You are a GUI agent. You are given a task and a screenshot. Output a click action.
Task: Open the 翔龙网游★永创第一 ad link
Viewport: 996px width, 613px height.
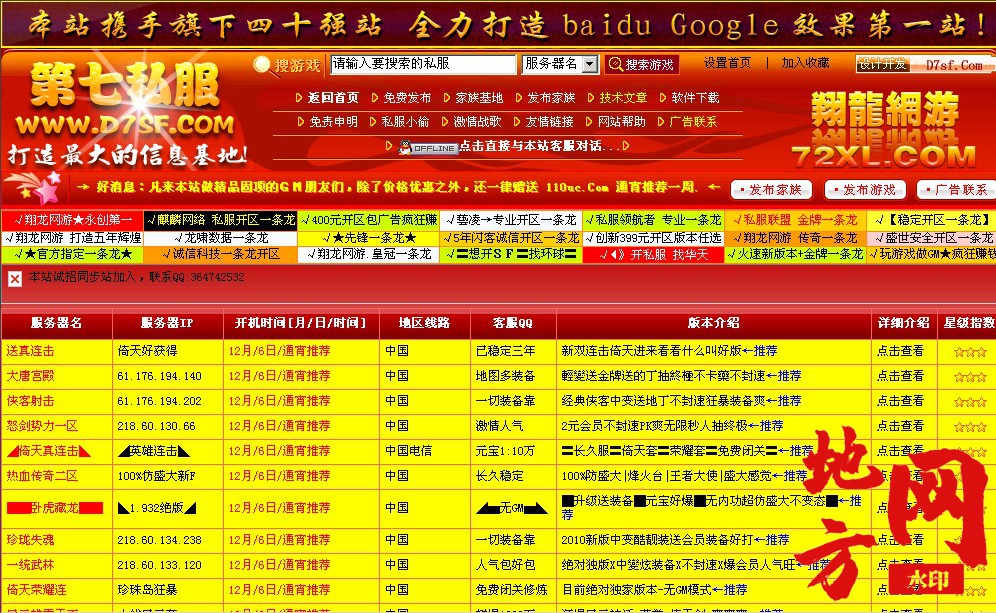pos(72,220)
